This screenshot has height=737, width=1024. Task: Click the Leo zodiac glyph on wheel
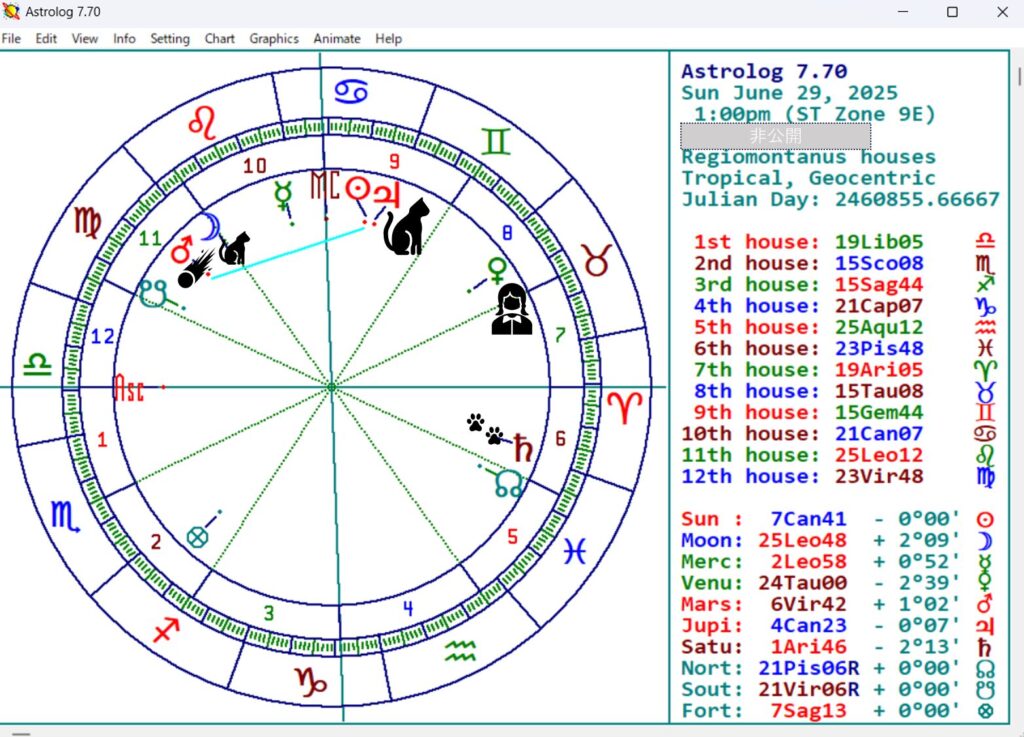coord(203,123)
